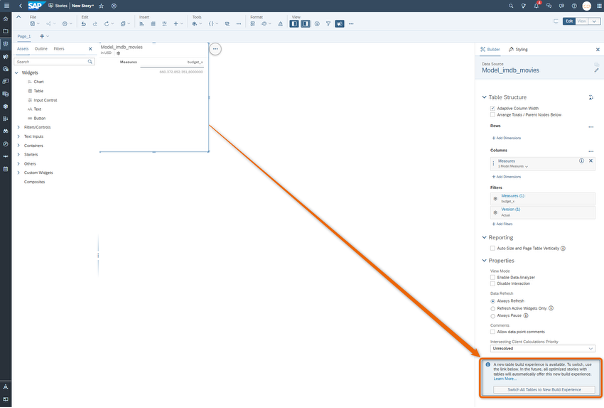Select Always Pause radio button

[492, 316]
